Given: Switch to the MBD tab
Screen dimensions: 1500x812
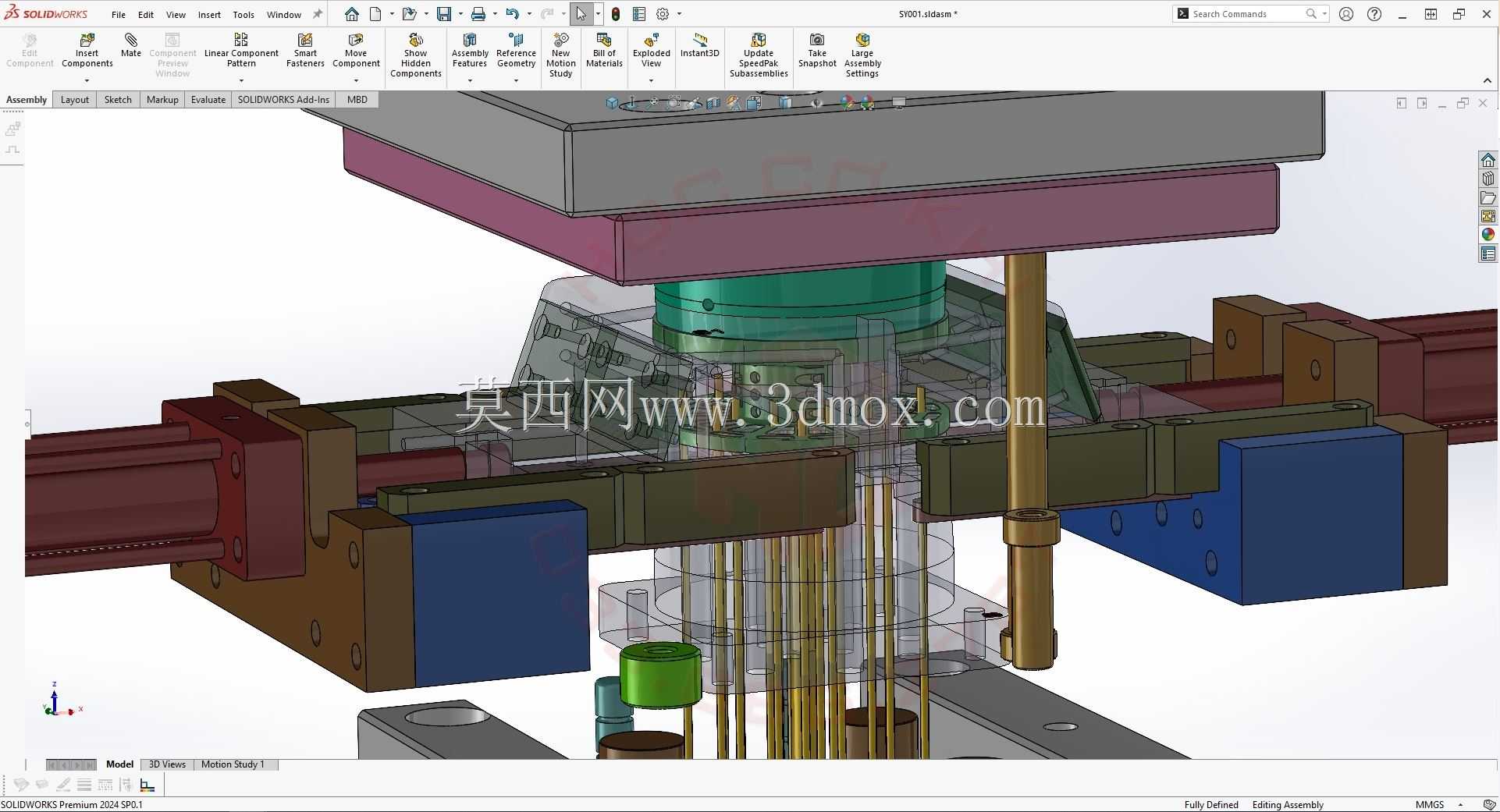Looking at the screenshot, I should 357,100.
